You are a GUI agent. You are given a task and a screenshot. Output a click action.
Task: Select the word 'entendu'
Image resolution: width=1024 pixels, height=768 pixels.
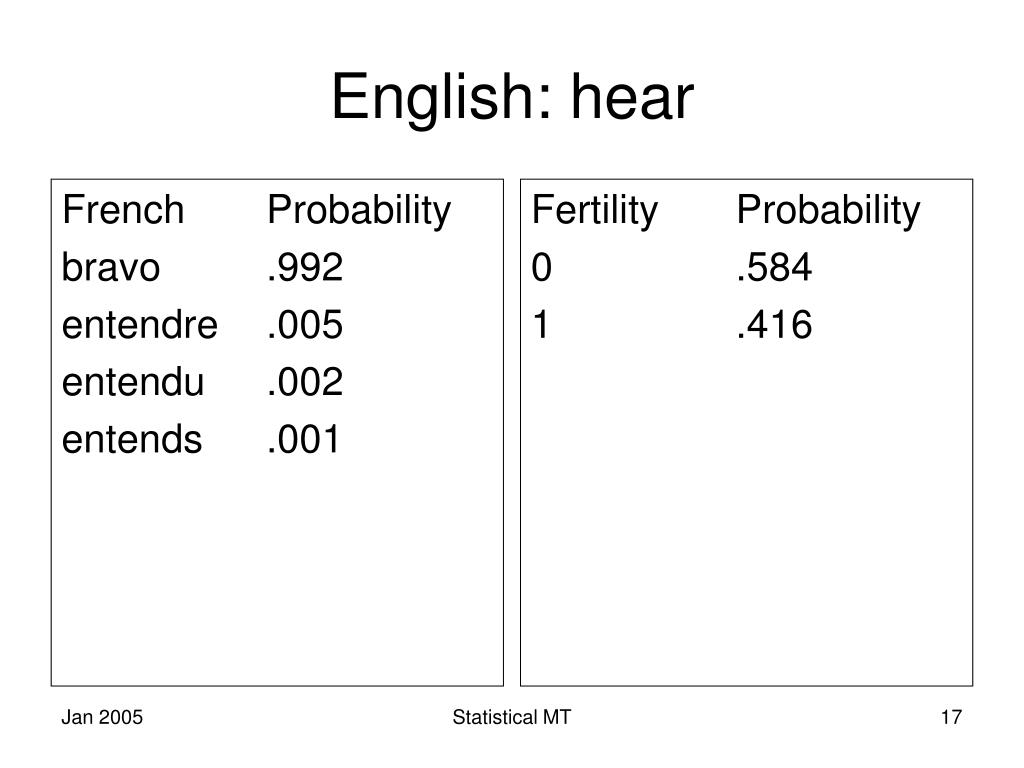click(x=133, y=382)
